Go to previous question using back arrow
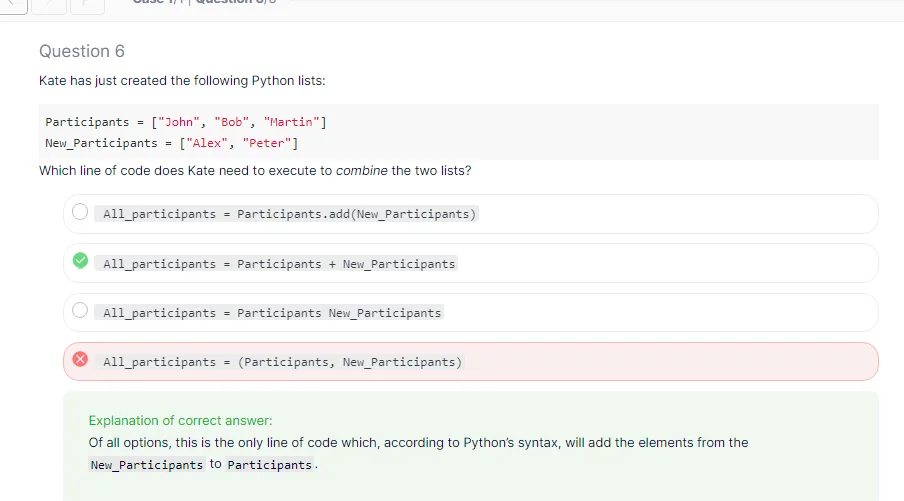This screenshot has height=501, width=904. click(12, 5)
